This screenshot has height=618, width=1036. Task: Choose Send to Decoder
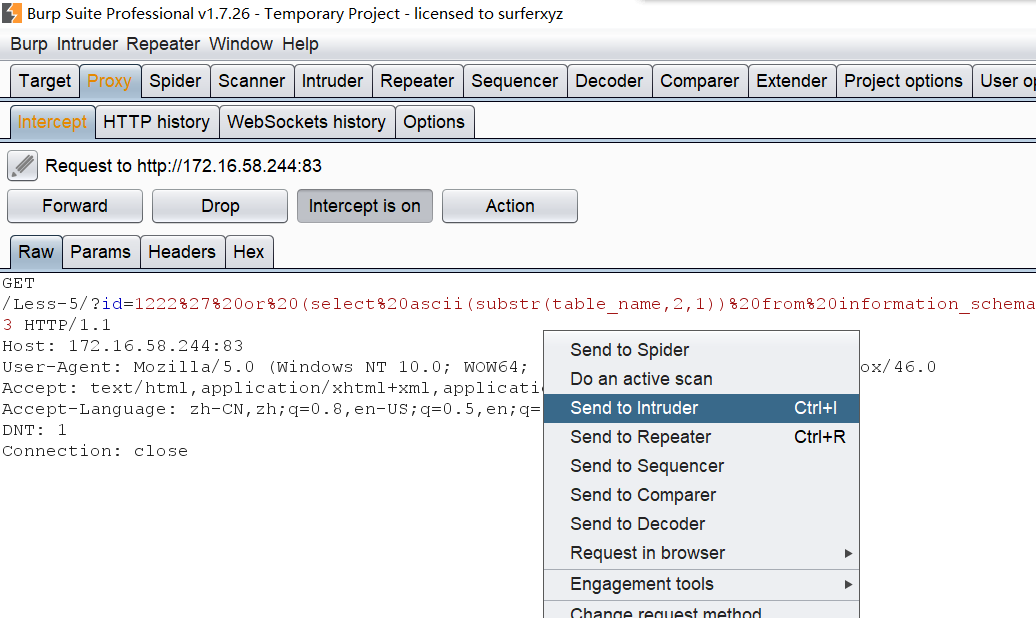[701, 524]
